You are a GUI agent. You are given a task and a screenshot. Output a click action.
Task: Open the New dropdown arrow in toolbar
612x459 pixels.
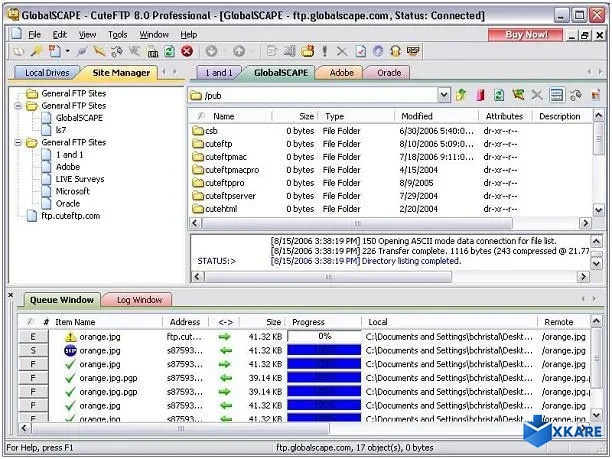tap(68, 51)
